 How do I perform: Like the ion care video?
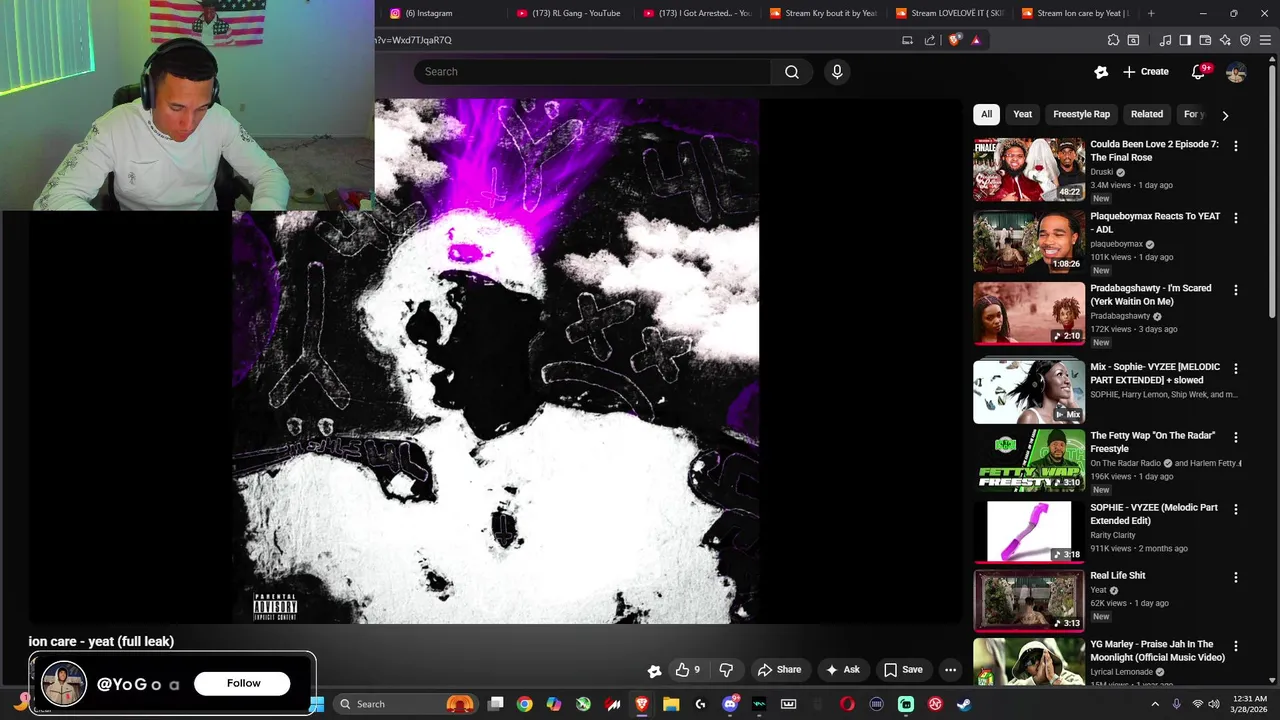tap(688, 670)
